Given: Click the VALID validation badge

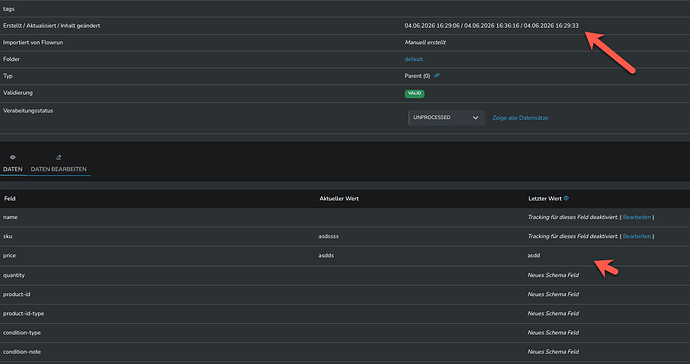Looking at the screenshot, I should tap(415, 93).
